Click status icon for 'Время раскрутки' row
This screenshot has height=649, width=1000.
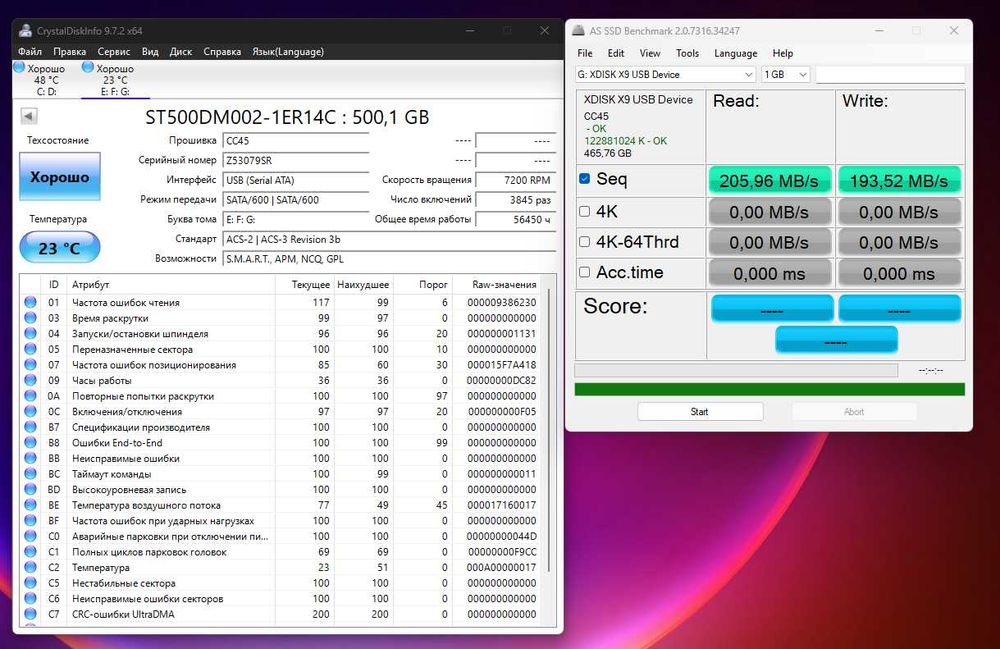[x=31, y=317]
